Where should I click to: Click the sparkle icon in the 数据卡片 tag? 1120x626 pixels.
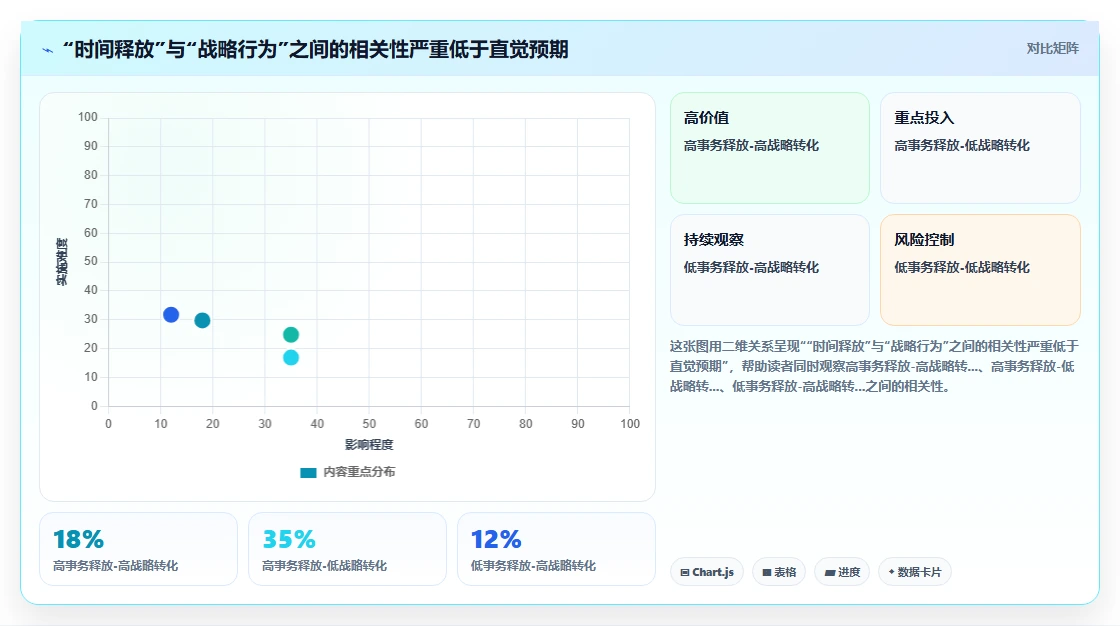(x=891, y=572)
